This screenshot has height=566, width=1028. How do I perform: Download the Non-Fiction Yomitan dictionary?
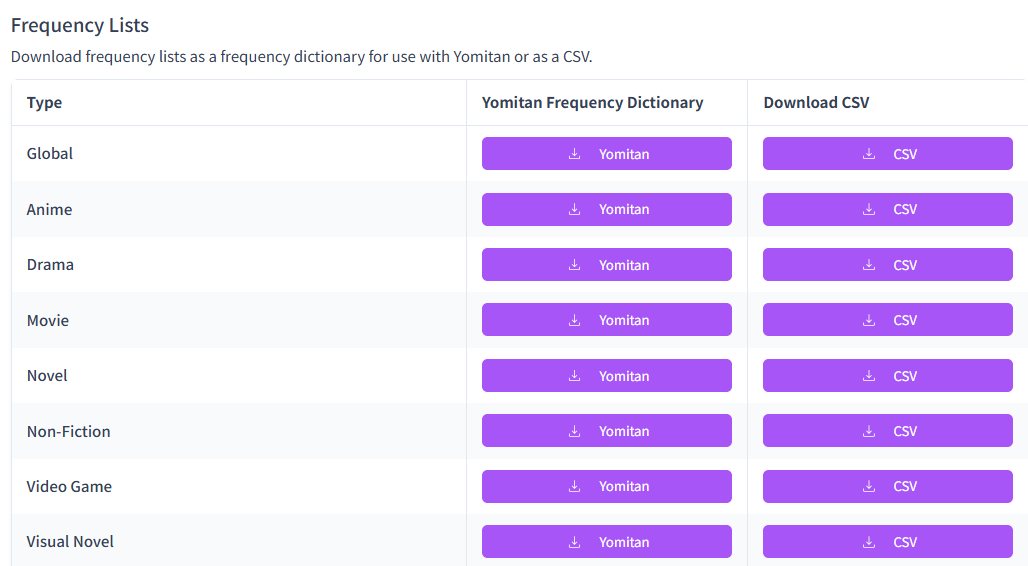coord(606,431)
